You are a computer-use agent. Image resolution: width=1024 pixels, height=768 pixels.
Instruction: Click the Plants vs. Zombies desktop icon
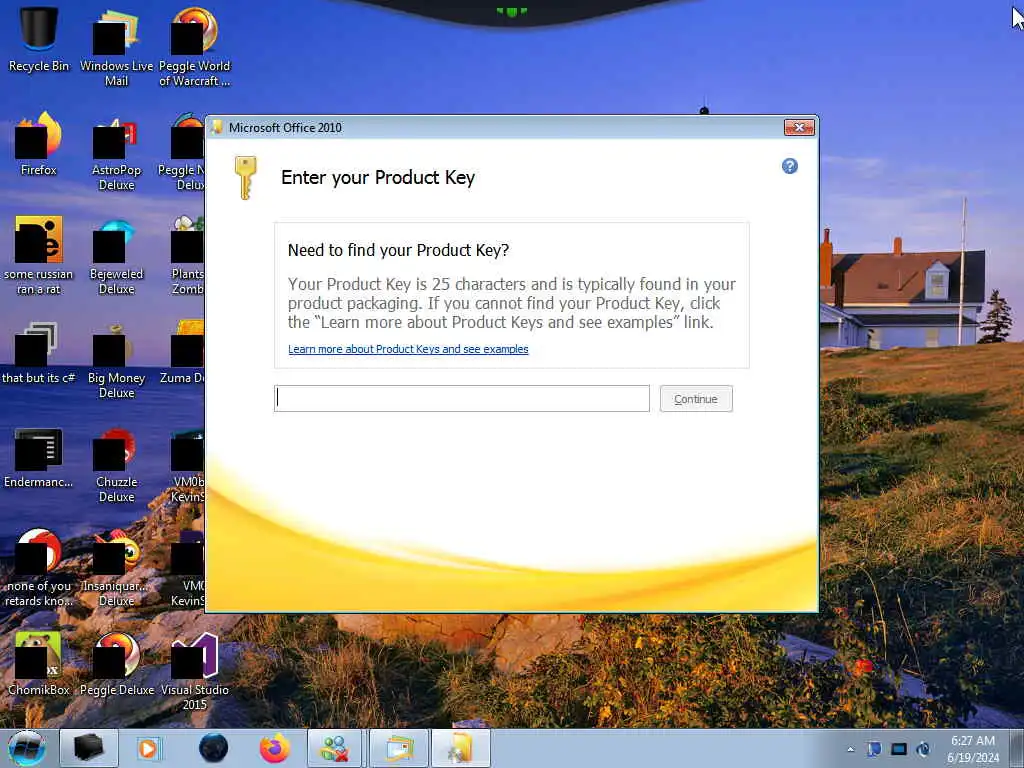click(187, 256)
